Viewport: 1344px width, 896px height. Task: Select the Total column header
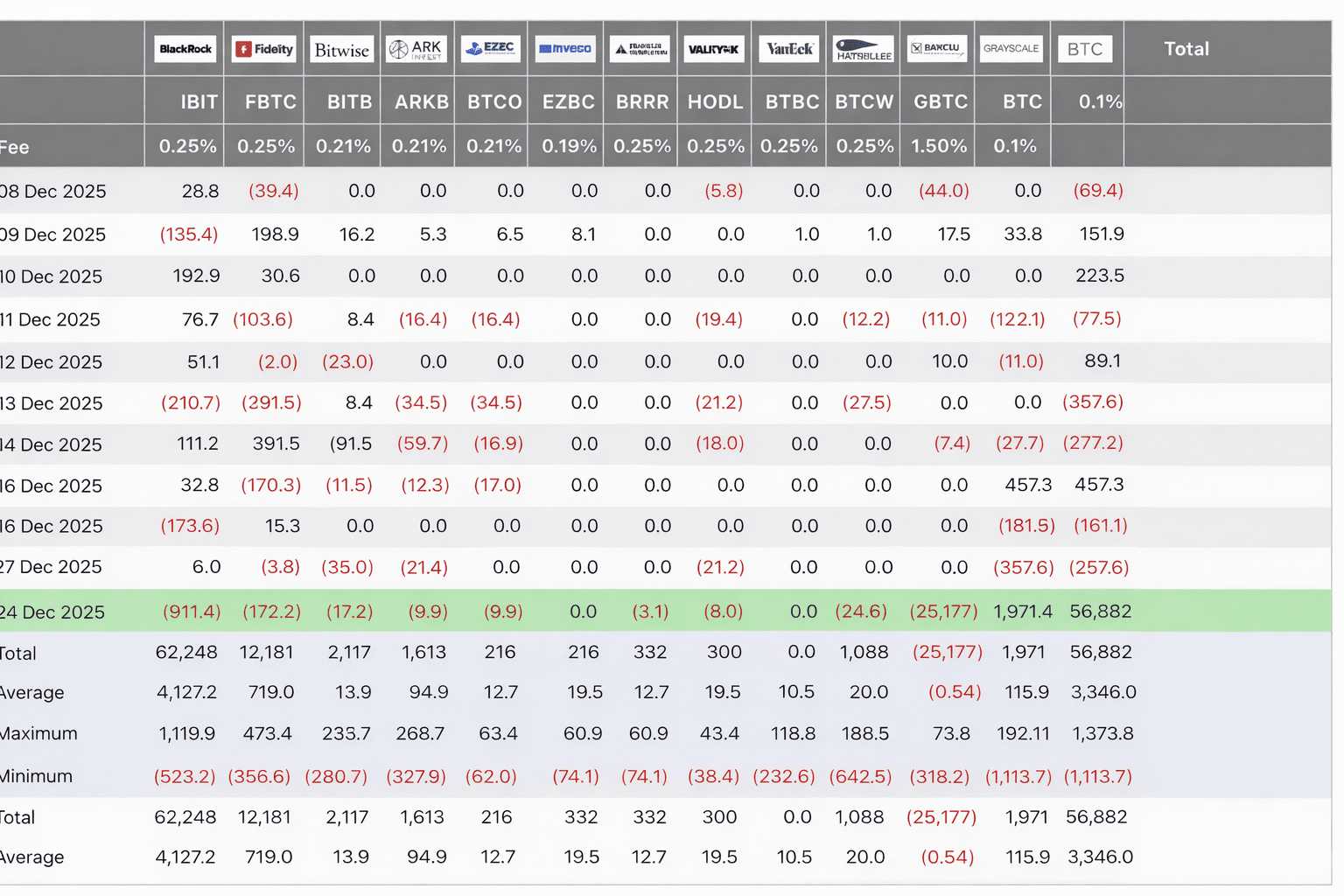point(1186,49)
